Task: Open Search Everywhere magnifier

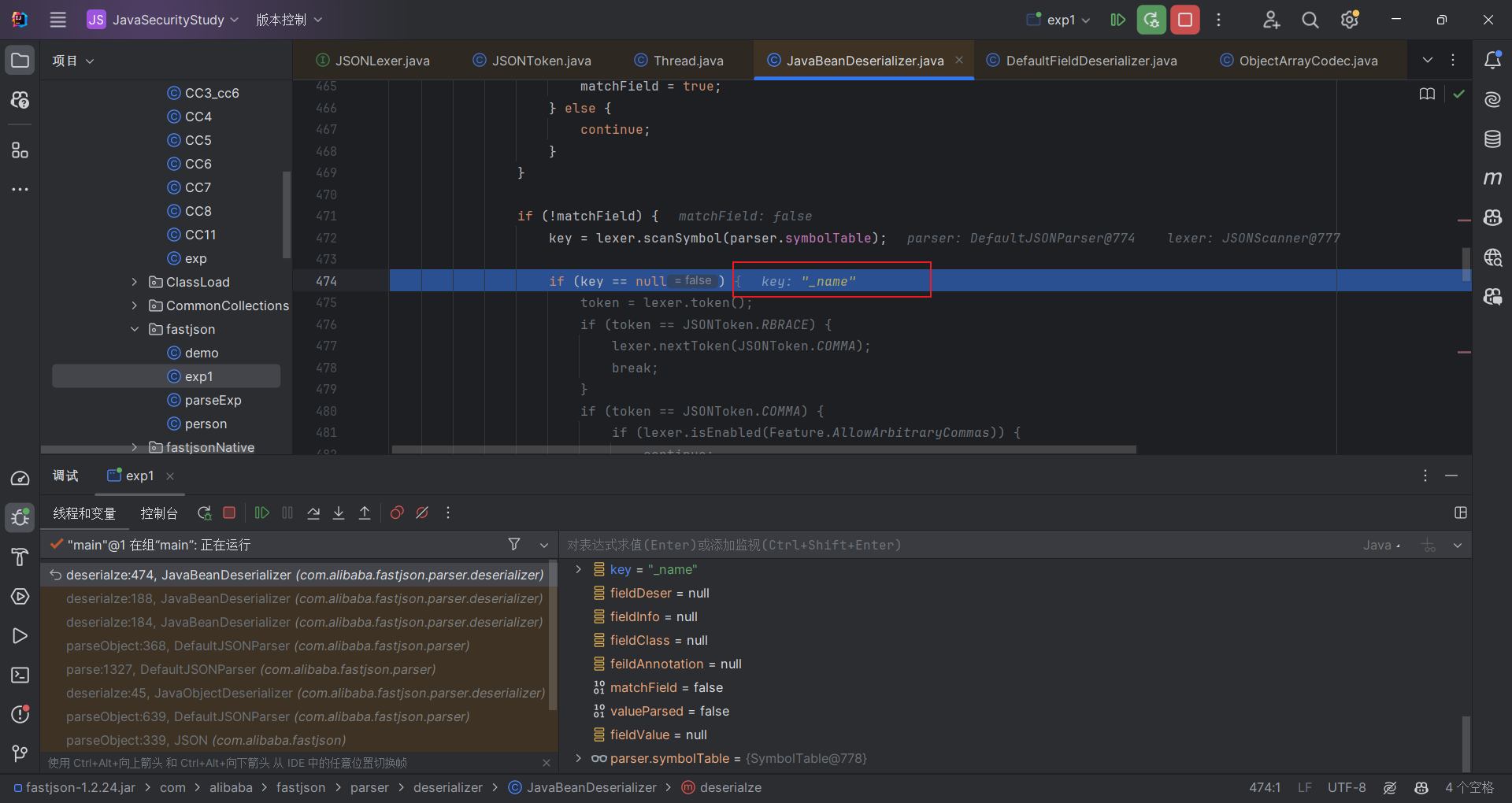Action: point(1310,20)
